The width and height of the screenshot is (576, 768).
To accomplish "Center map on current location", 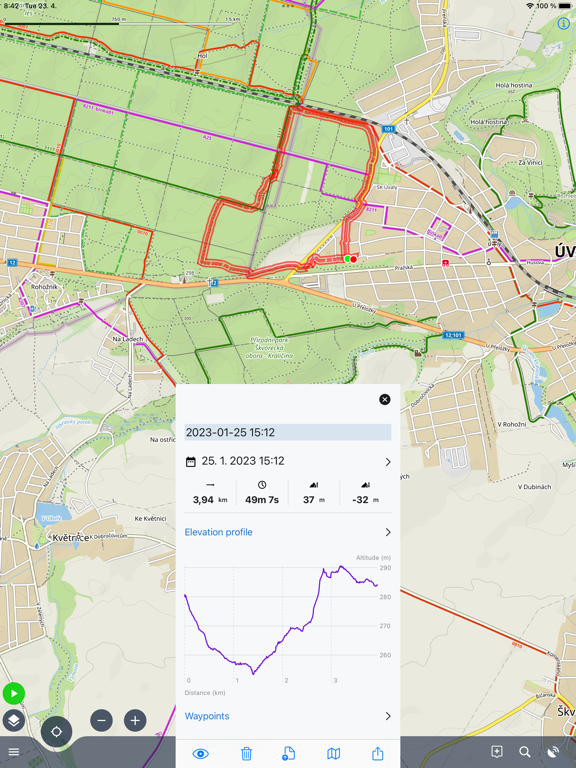I will pyautogui.click(x=56, y=732).
